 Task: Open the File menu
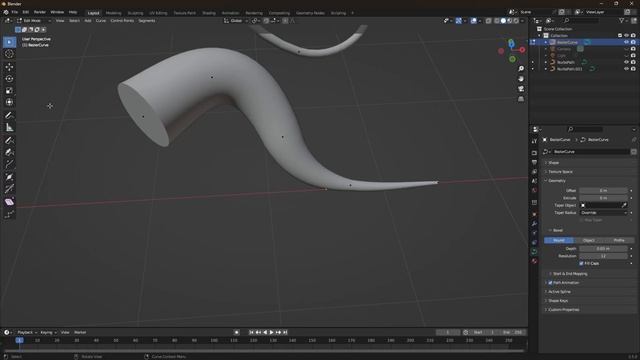[x=15, y=12]
